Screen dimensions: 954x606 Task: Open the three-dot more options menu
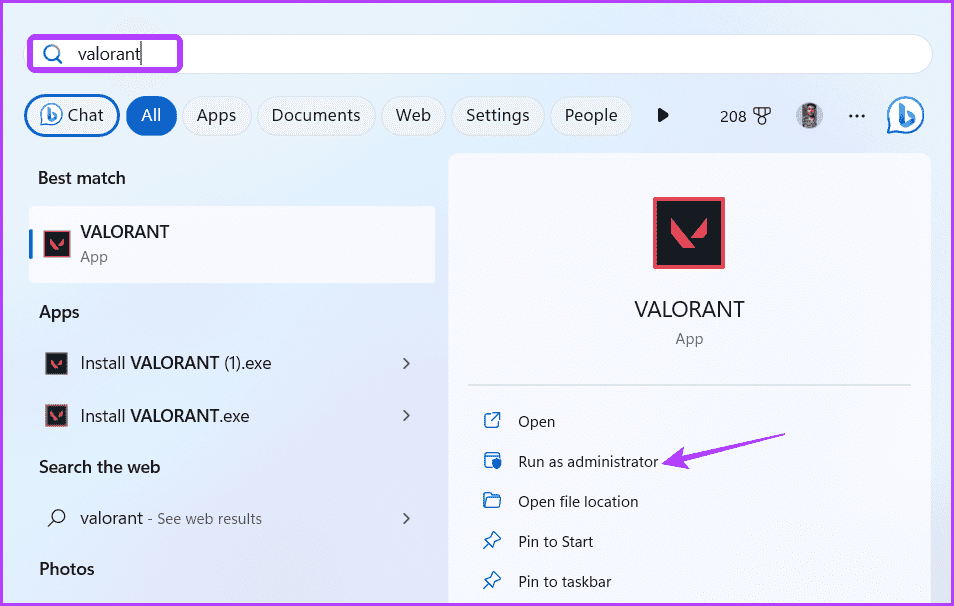pos(857,116)
